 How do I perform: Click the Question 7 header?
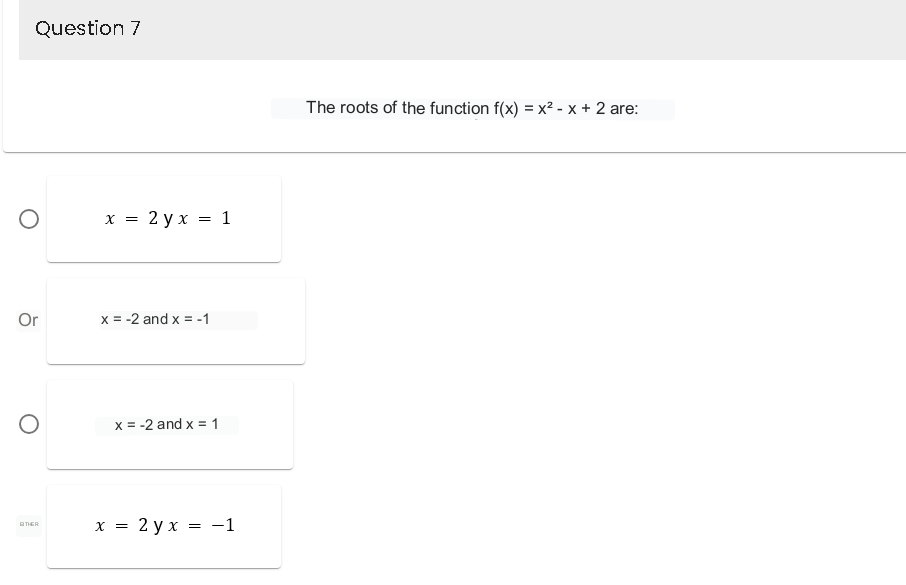tap(87, 28)
